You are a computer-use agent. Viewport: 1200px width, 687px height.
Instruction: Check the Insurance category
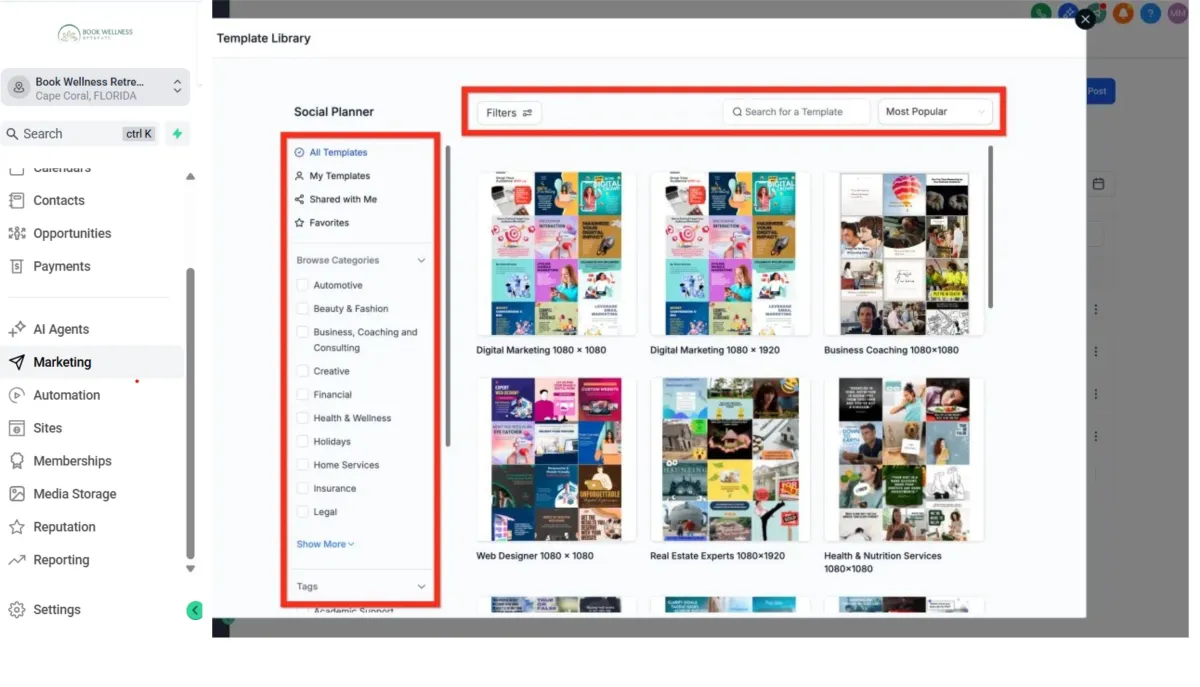coord(303,489)
